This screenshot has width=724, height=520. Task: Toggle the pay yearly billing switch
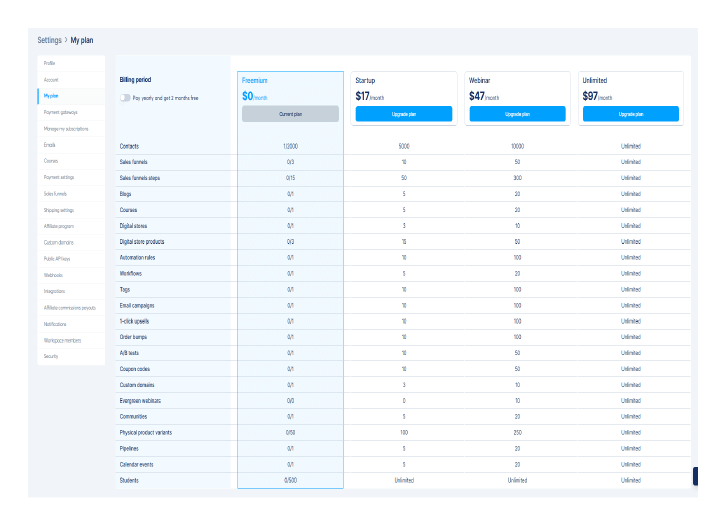[x=125, y=98]
